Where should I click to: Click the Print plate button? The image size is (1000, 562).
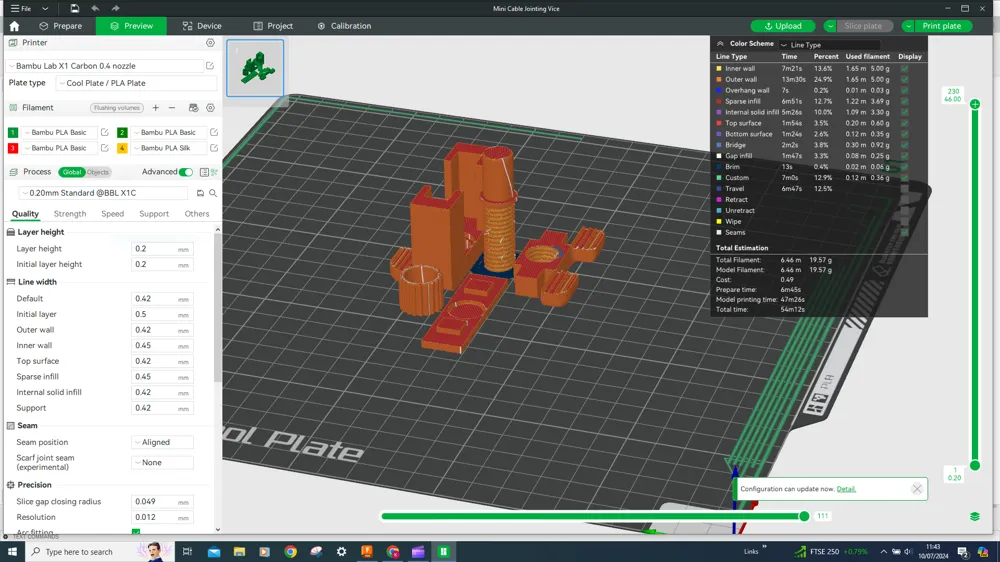(x=941, y=26)
